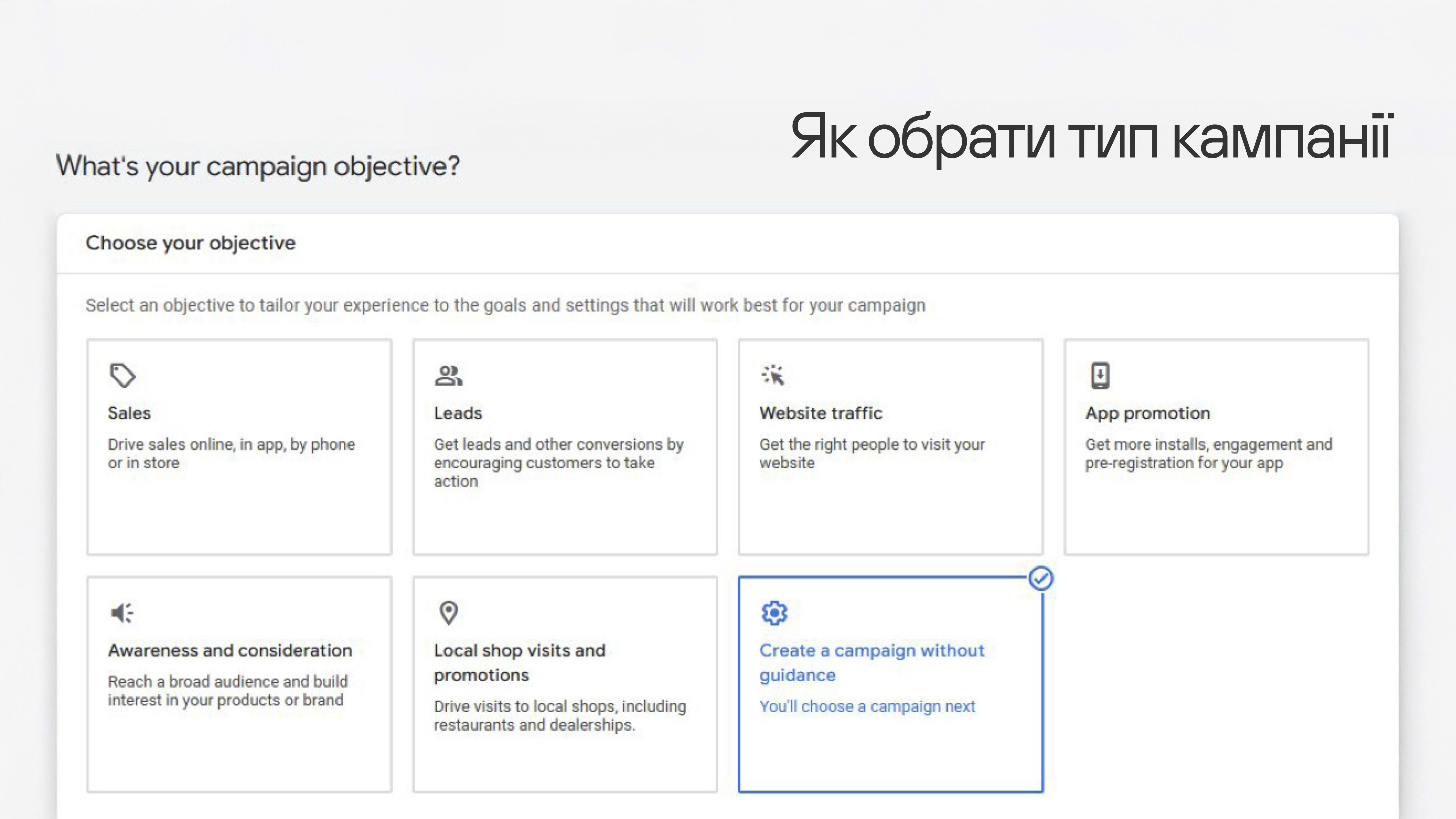Pick the Website traffic objective title
Screen dimensions: 1456x819
point(821,413)
